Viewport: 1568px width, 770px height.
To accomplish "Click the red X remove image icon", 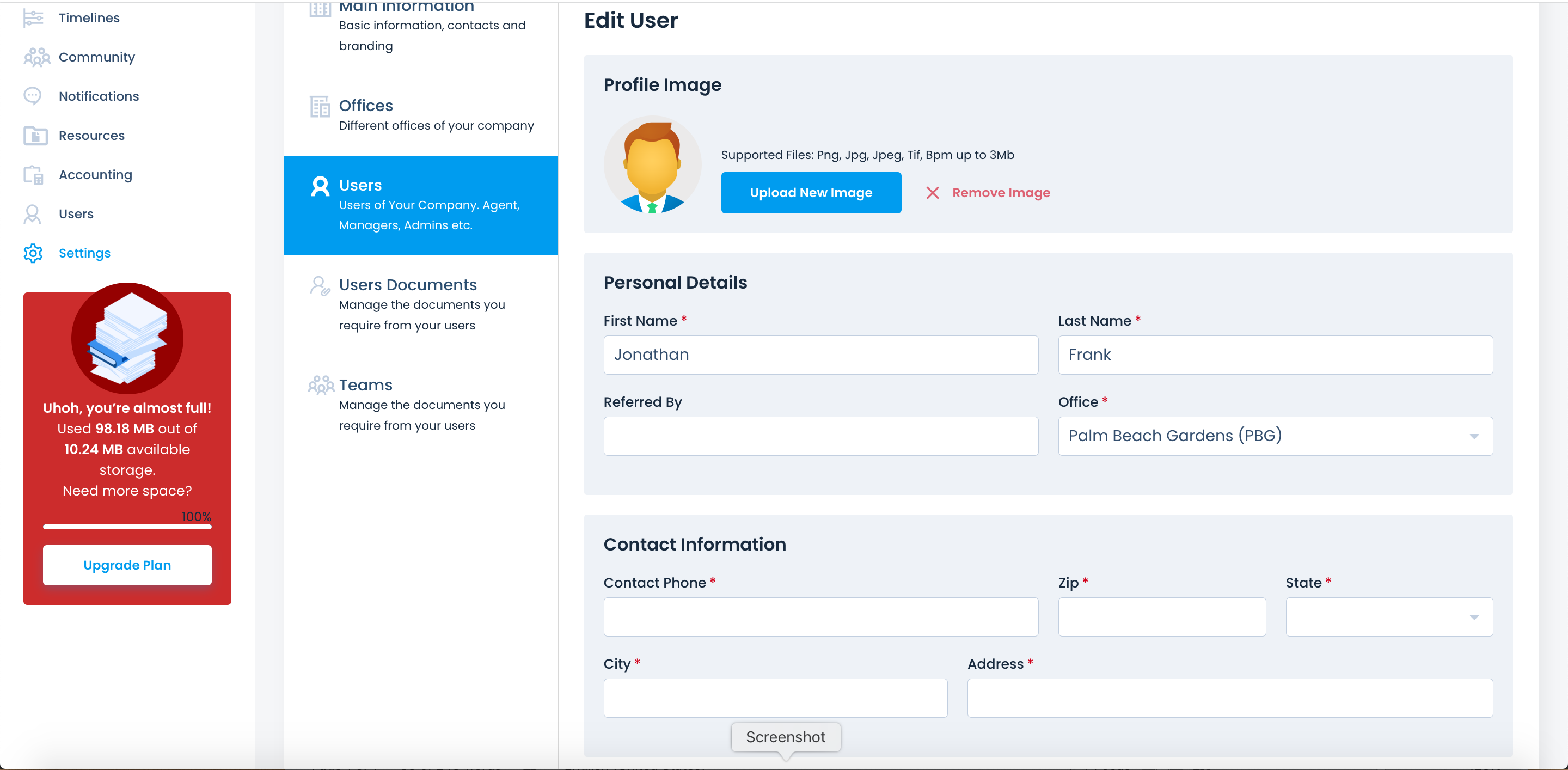I will pyautogui.click(x=932, y=193).
